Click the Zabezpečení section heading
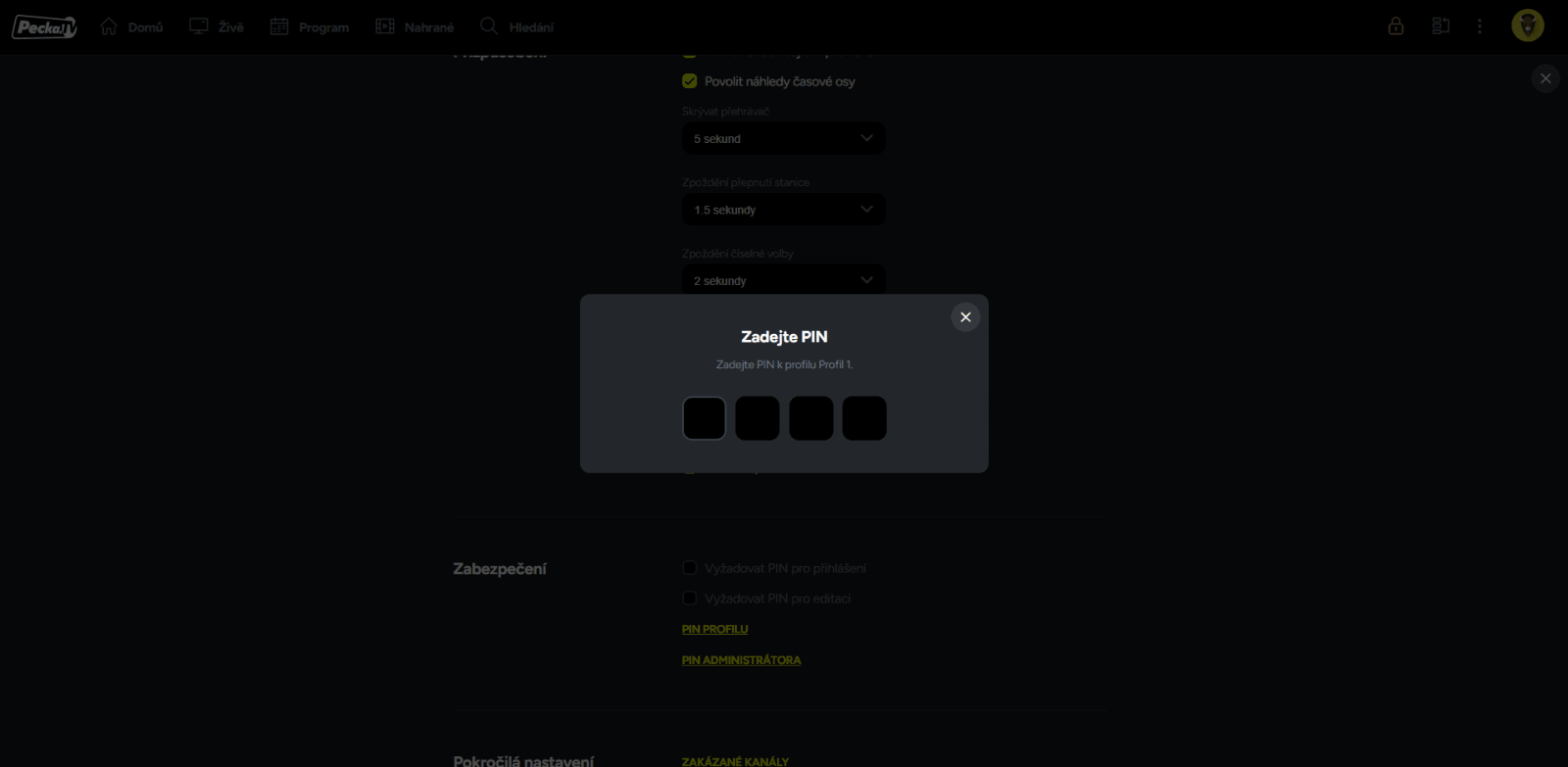The width and height of the screenshot is (1568, 767). tap(500, 569)
